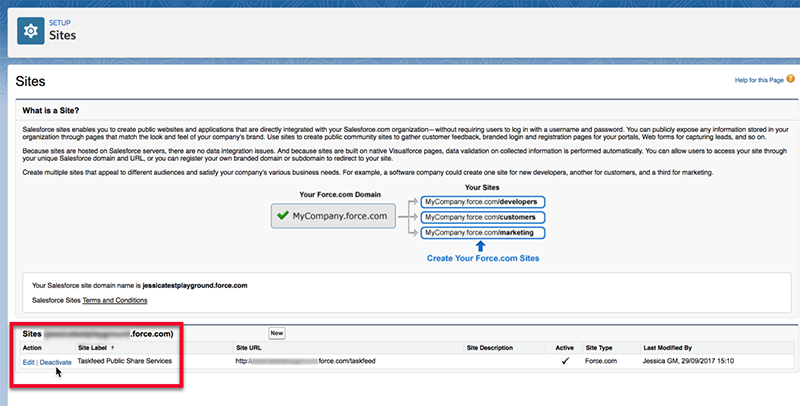Click Jessica GM last modified cell
800x410 pixels.
[x=688, y=361]
